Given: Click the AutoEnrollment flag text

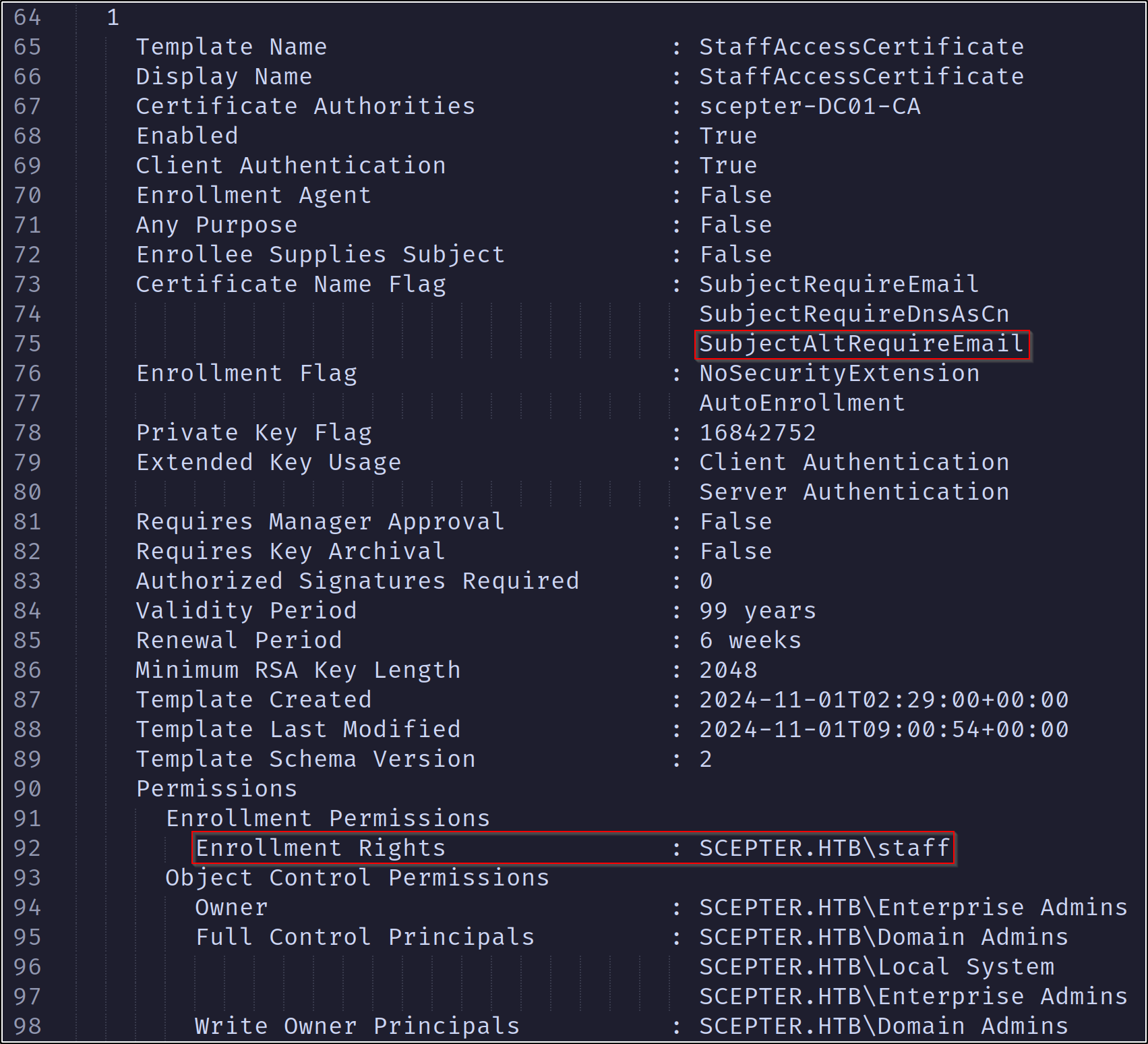Looking at the screenshot, I should pyautogui.click(x=802, y=403).
